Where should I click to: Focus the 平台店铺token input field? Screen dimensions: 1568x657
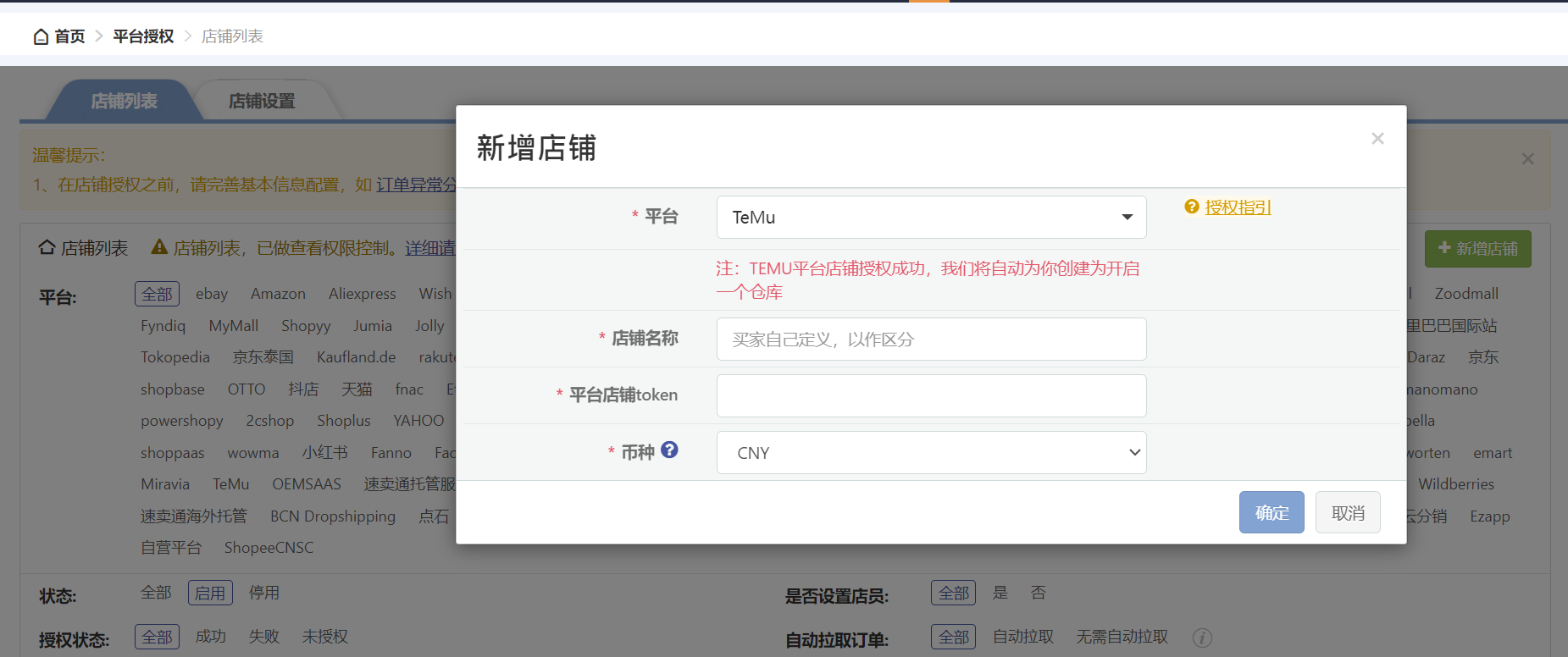coord(931,396)
